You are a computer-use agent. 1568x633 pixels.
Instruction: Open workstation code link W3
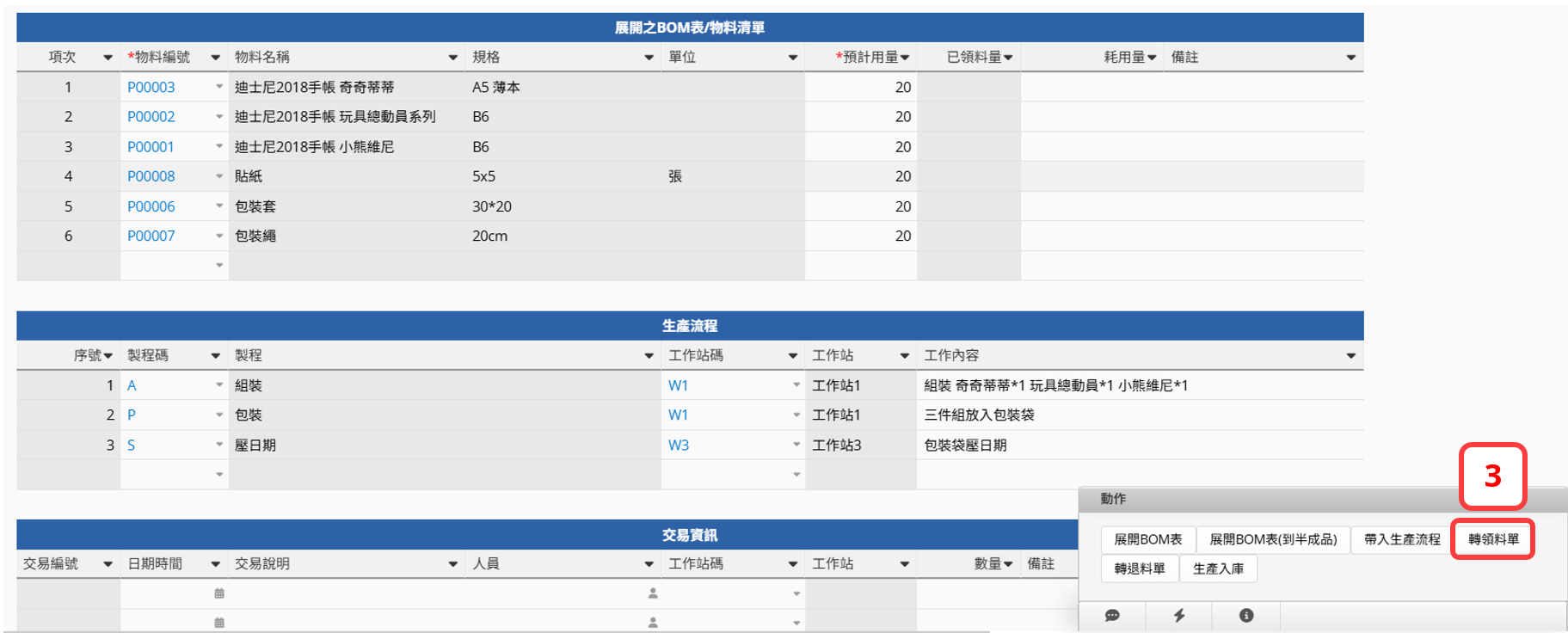[678, 446]
